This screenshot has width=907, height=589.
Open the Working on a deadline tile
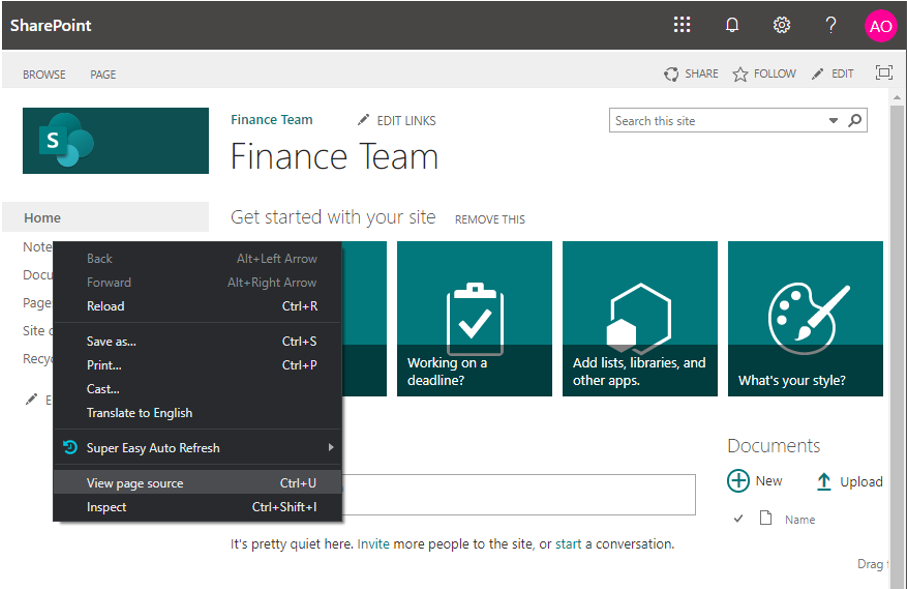pos(474,319)
